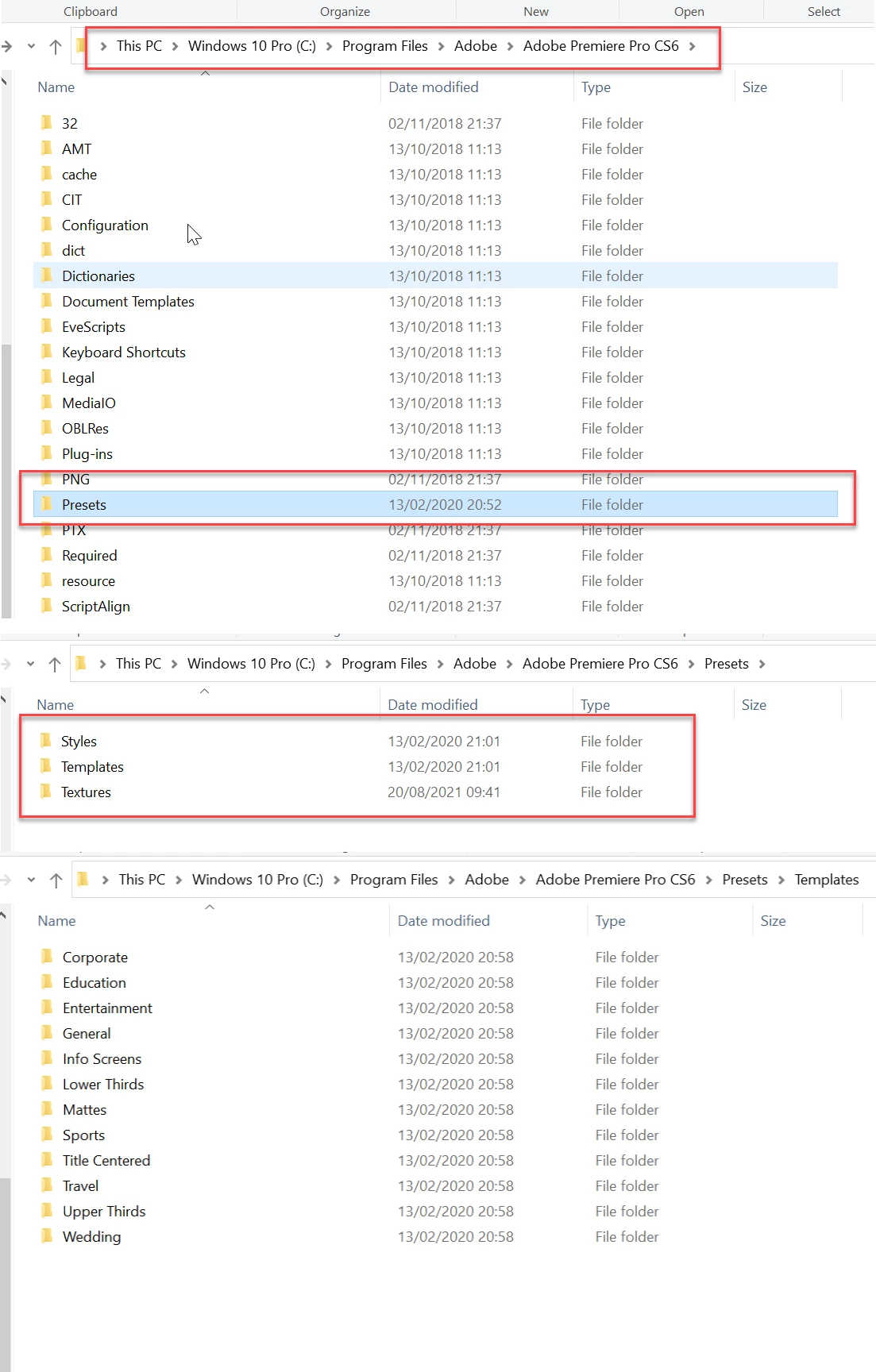Click the folder icon of the 32 folder
The height and width of the screenshot is (1372, 876).
47,123
